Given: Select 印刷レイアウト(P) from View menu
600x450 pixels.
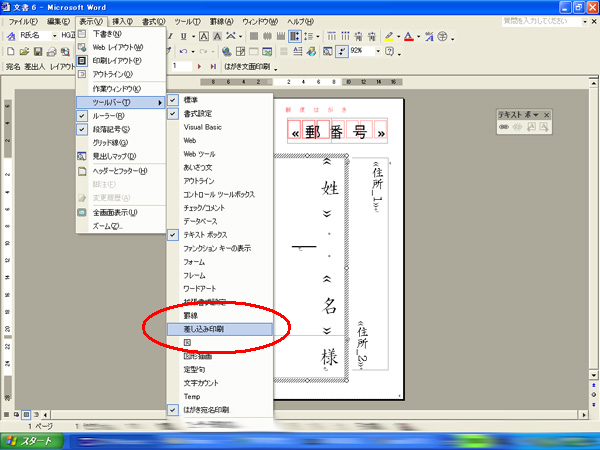Looking at the screenshot, I should pos(121,61).
